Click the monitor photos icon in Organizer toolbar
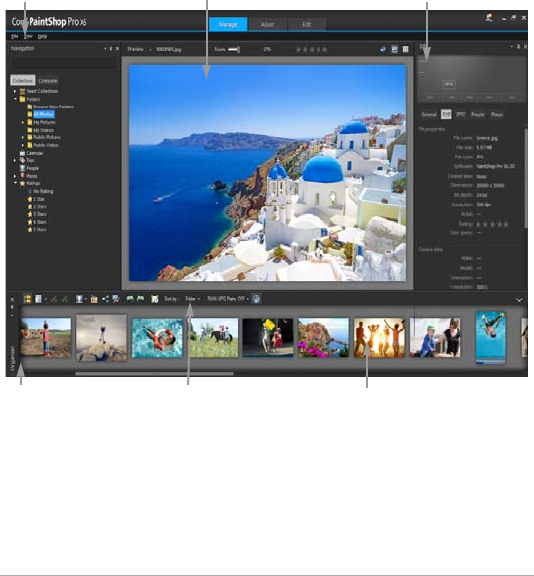This screenshot has width=534, height=576. tap(116, 299)
